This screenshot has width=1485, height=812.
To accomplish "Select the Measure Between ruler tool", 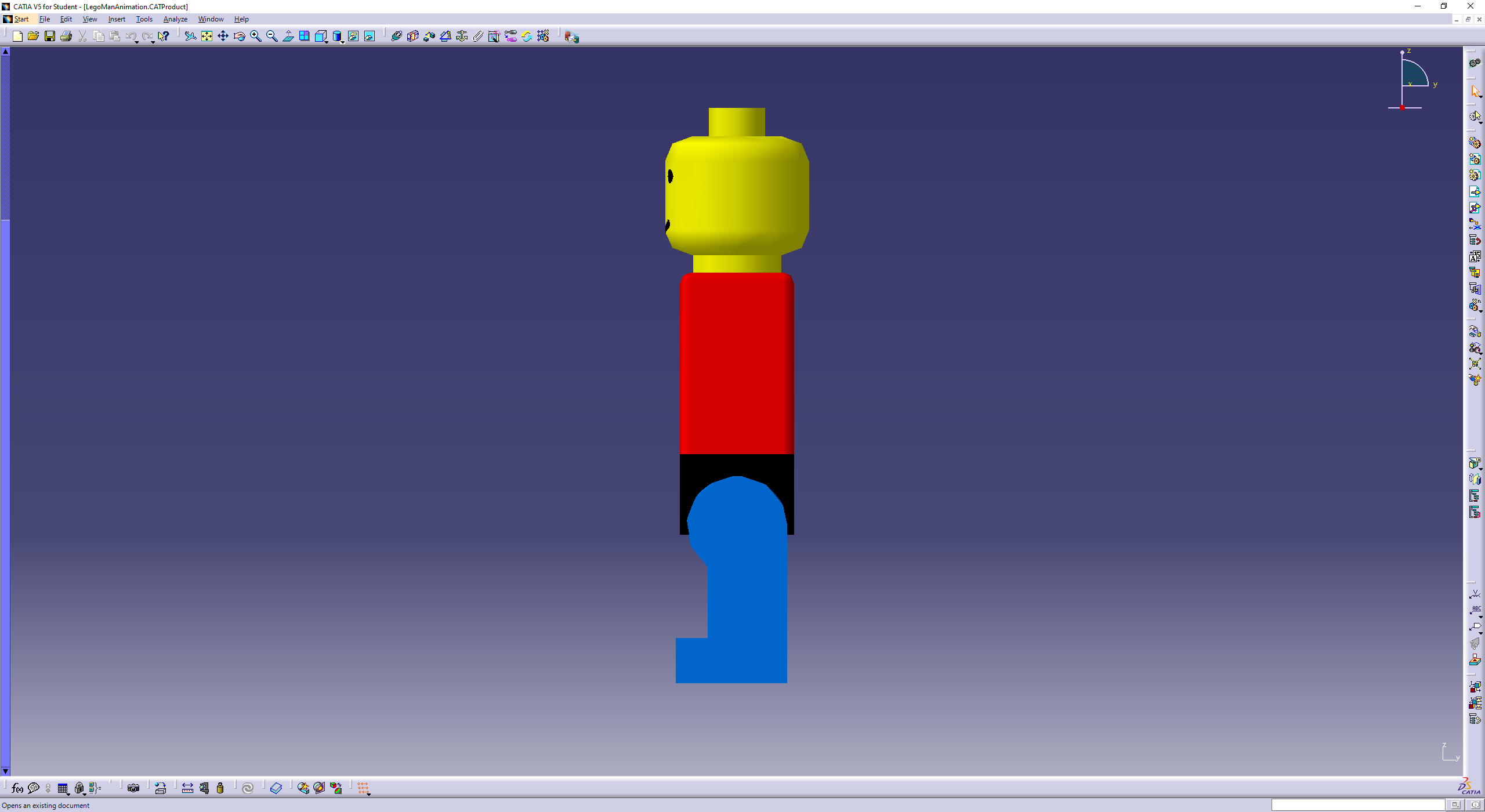I will (x=187, y=788).
